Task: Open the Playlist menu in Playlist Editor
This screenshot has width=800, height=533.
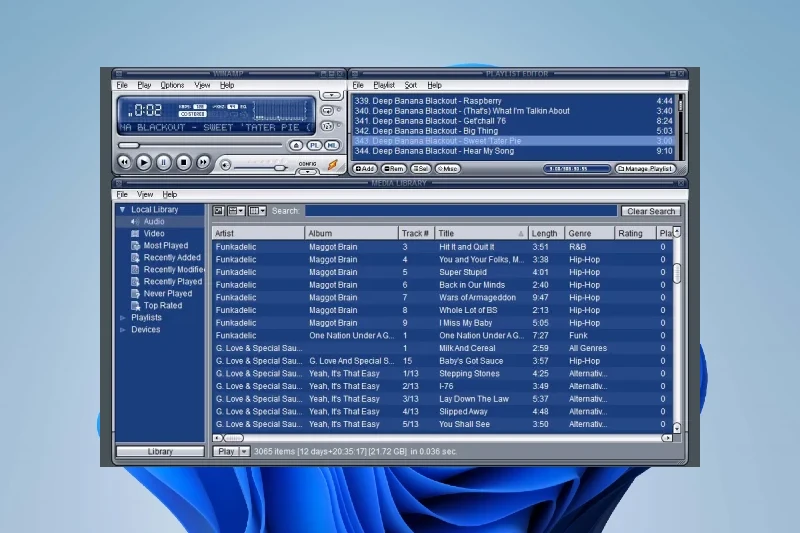Action: pos(384,85)
